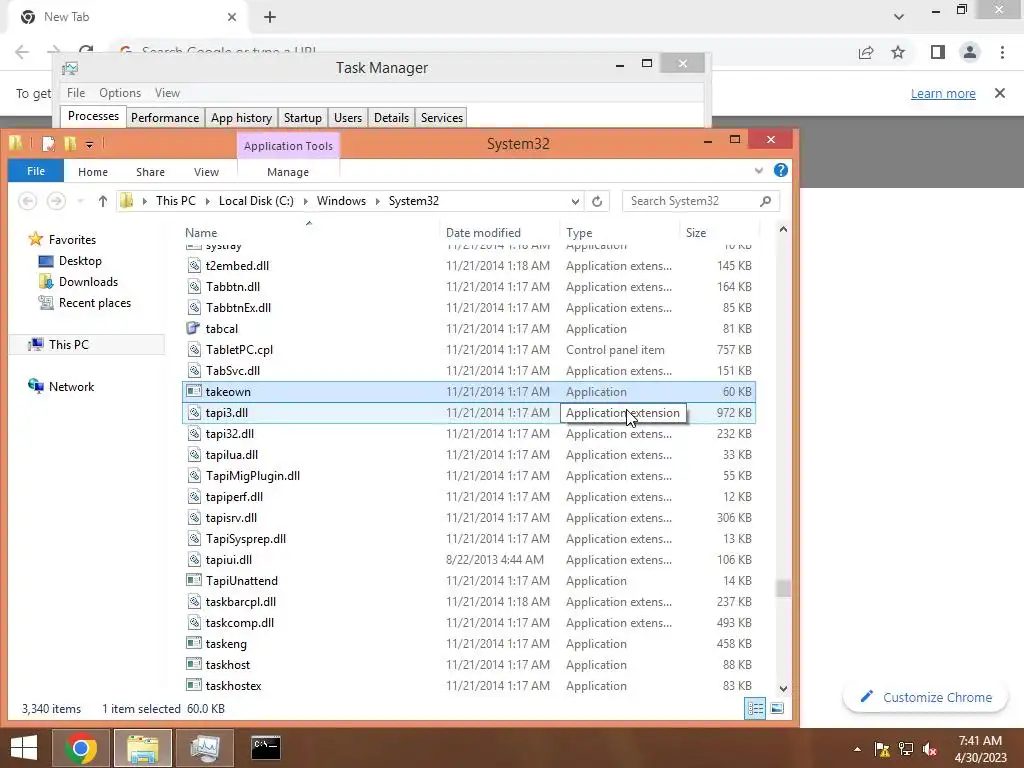Click Explorer Forward navigation arrow
Image resolution: width=1024 pixels, height=768 pixels.
tap(56, 201)
